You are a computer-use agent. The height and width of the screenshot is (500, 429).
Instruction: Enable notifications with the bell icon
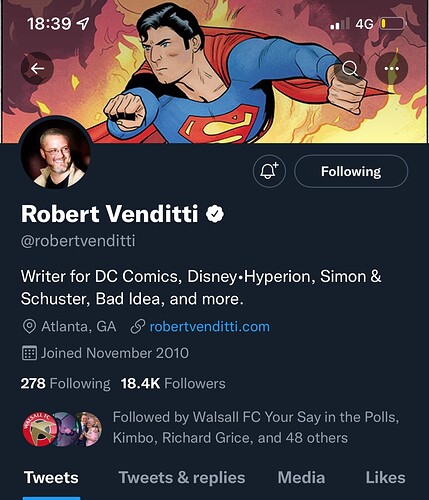click(269, 171)
